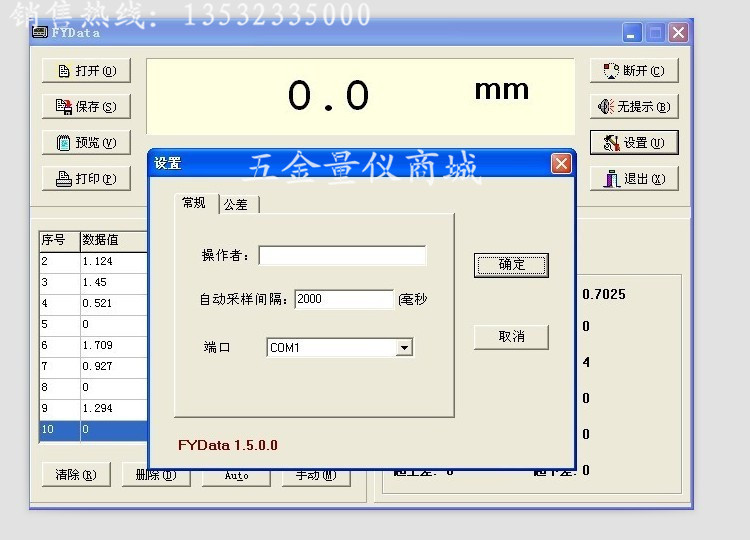Select data row 6 with value 1.709

pos(94,345)
